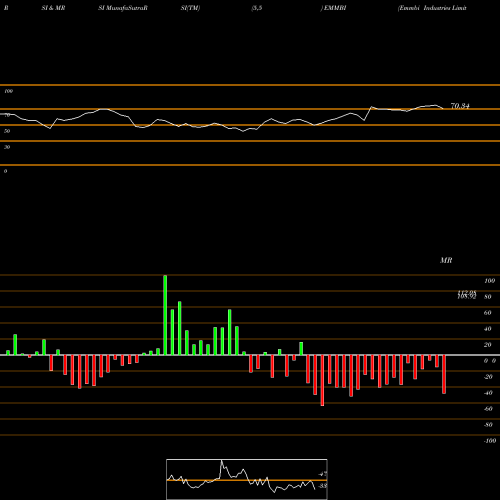Click the 33 value in the mini chart
This screenshot has width=500, height=500.
322,486
